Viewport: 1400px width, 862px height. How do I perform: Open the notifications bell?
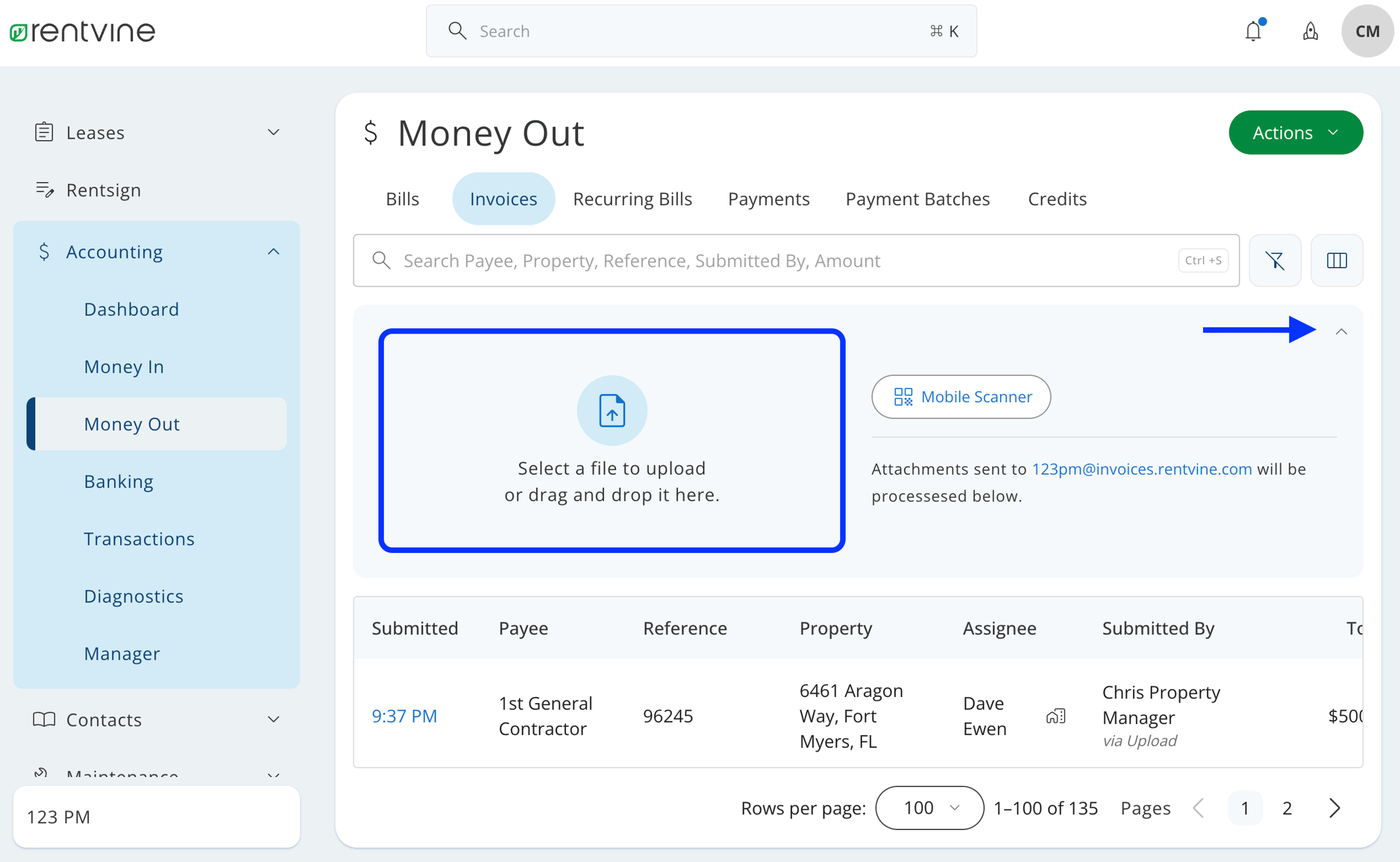[x=1253, y=31]
